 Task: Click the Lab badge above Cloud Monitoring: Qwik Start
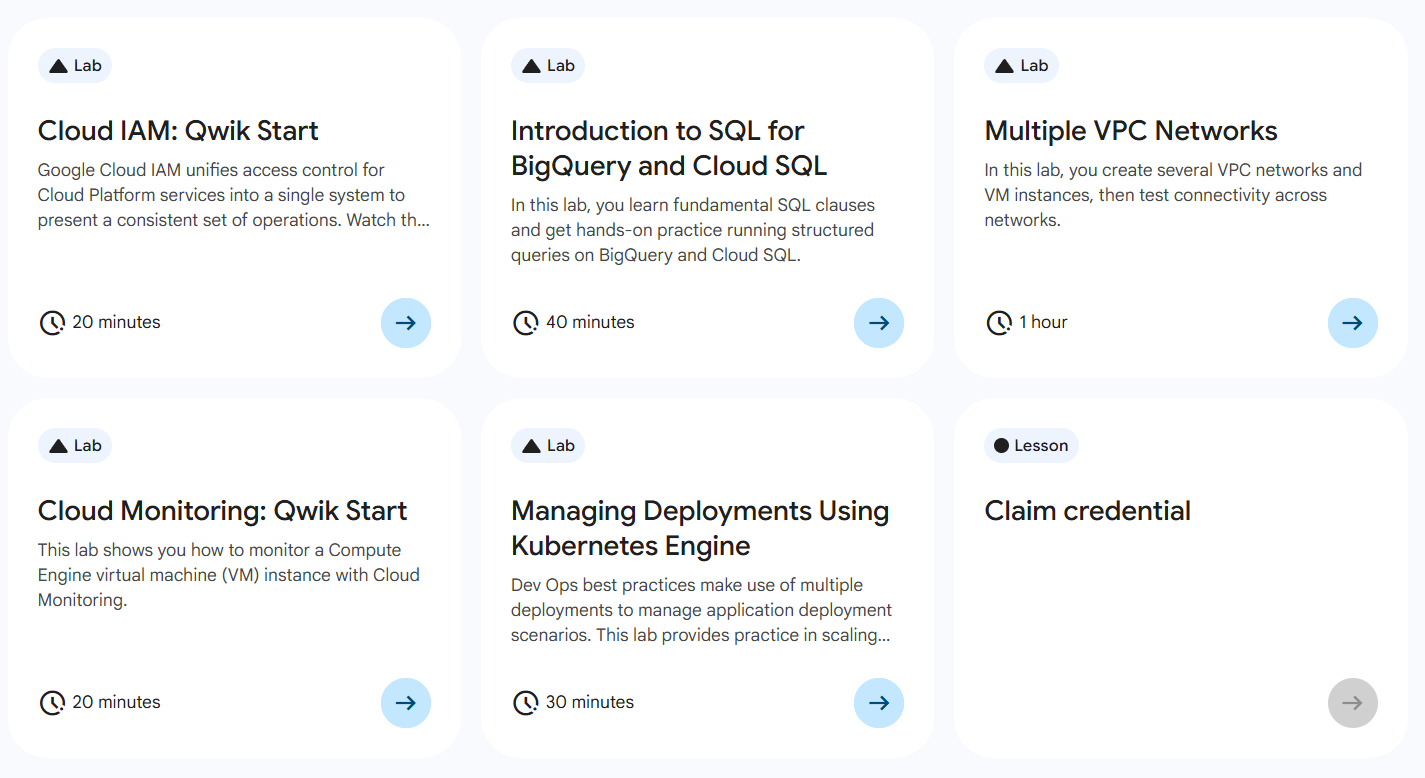[x=75, y=446]
